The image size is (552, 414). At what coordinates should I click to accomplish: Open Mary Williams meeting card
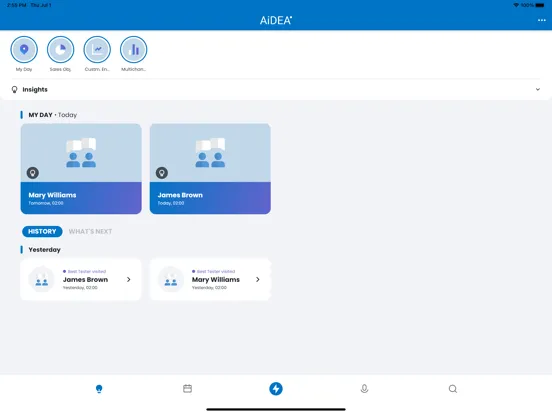pos(81,169)
